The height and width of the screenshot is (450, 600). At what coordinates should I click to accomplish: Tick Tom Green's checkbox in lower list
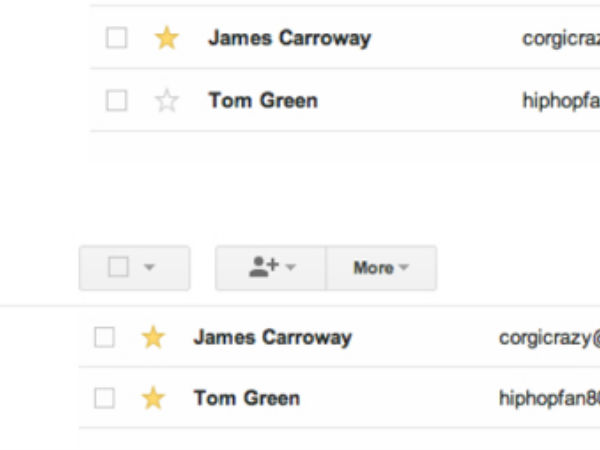click(104, 398)
